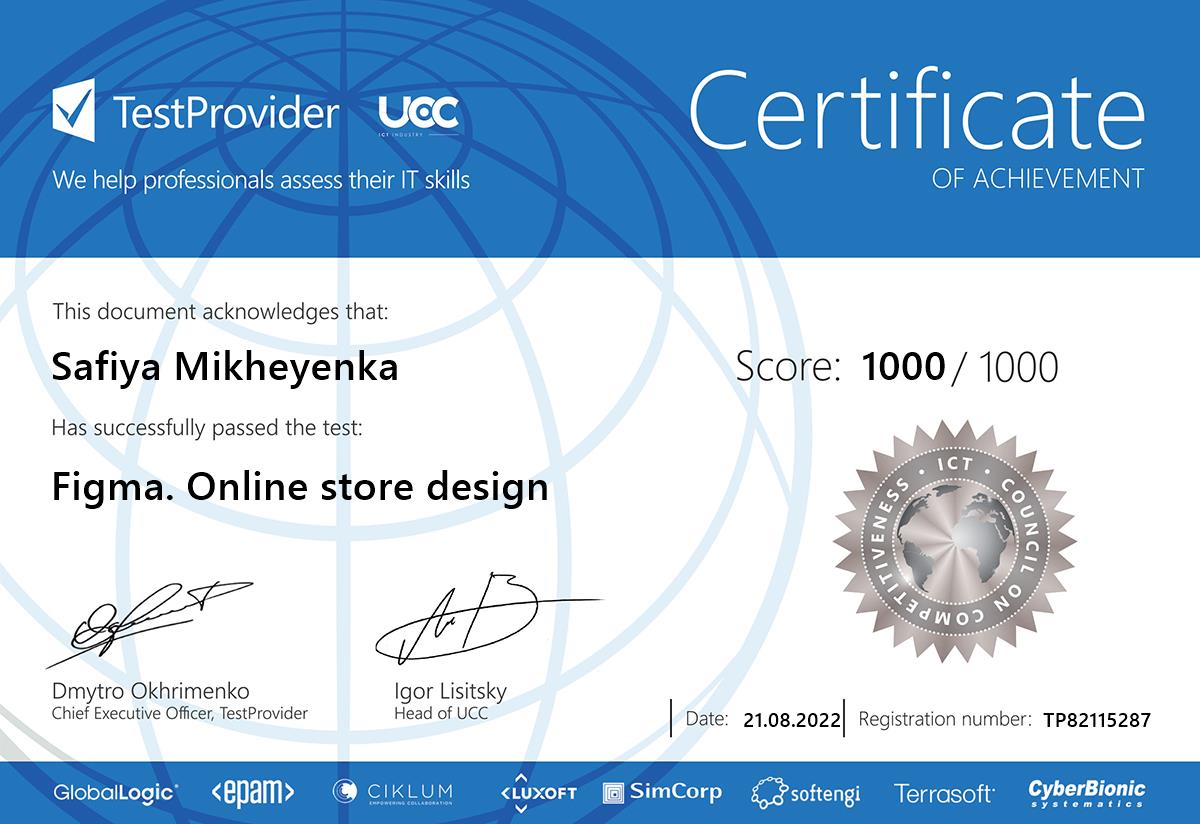Click the date 21.08.2022
Image resolution: width=1200 pixels, height=824 pixels.
(791, 719)
